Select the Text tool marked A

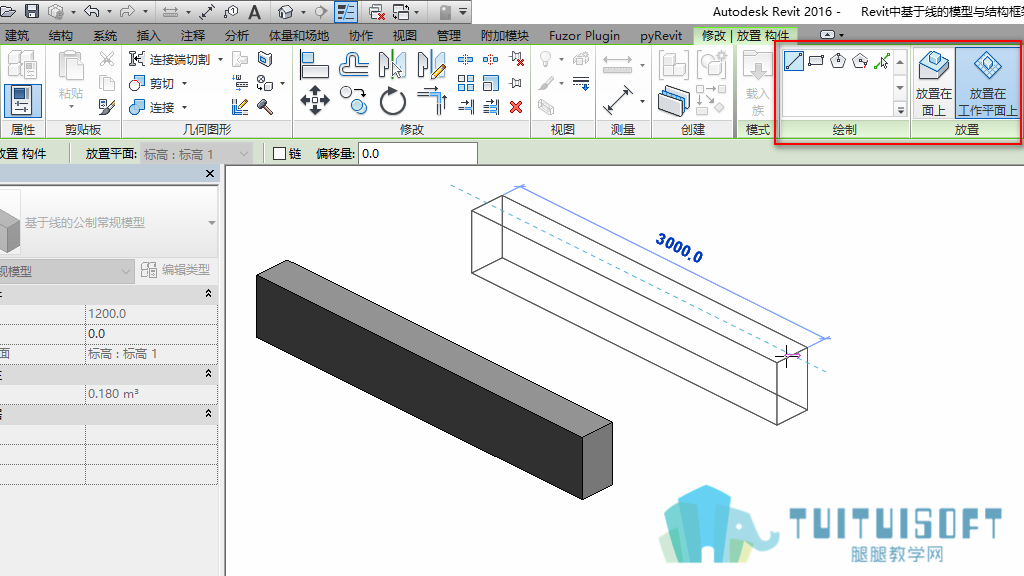(255, 12)
